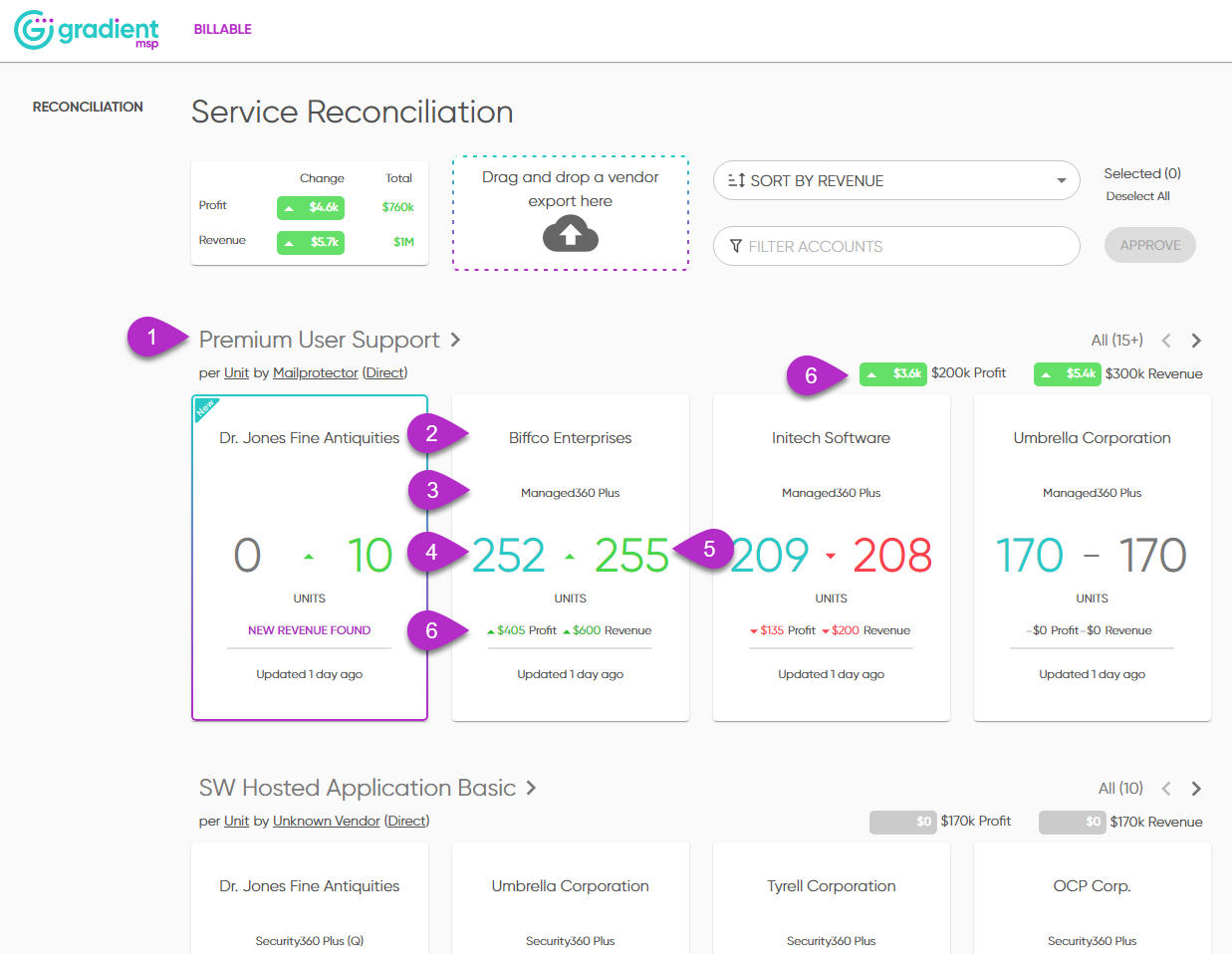Open the Direct link under SW Hosted Application Basic

406,821
